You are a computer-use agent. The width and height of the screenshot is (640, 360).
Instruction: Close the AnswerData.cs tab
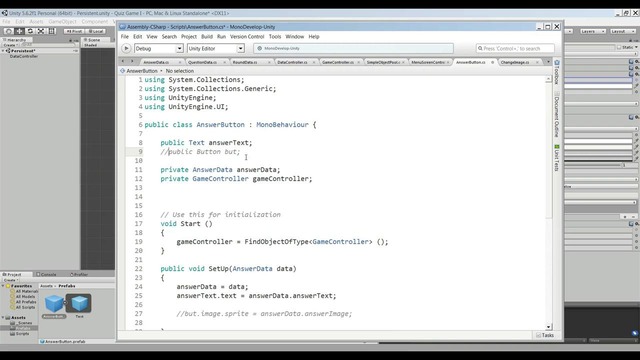(180, 62)
